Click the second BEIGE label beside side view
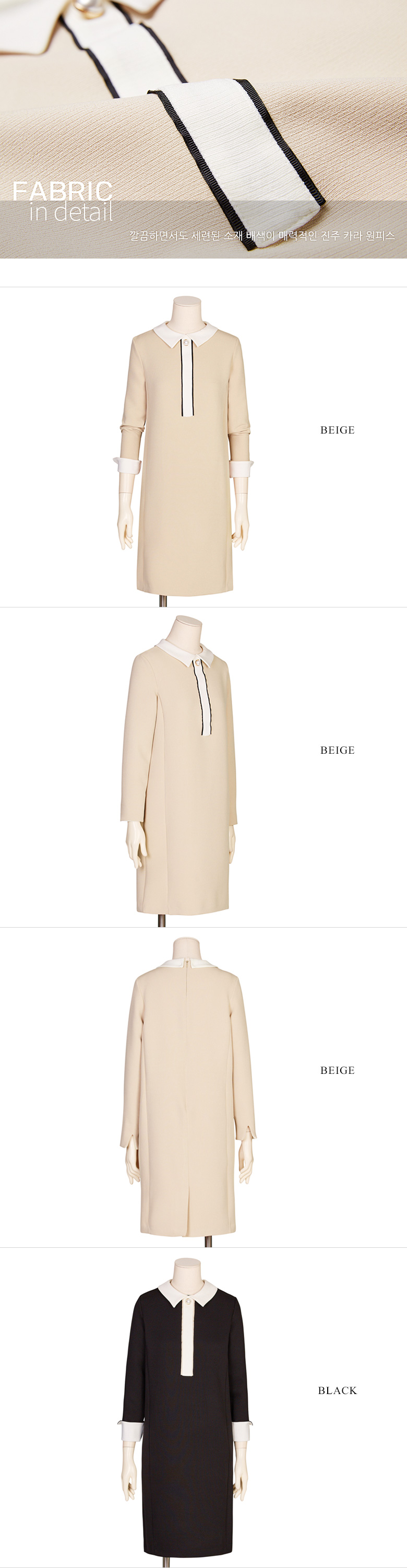This screenshot has width=407, height=1568. click(337, 750)
